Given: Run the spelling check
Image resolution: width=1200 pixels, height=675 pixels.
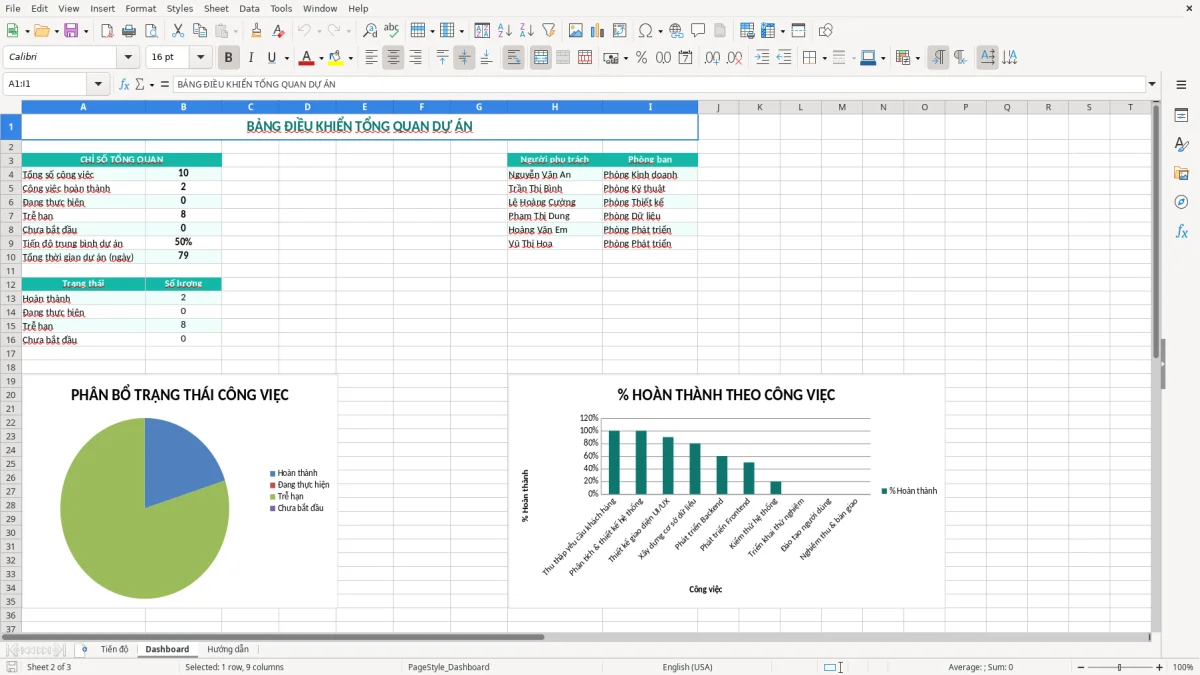Looking at the screenshot, I should pos(392,31).
